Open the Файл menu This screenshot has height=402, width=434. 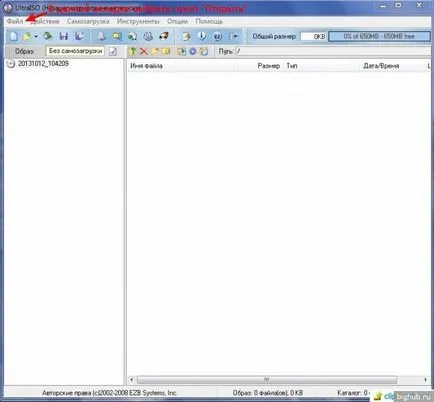coord(15,21)
